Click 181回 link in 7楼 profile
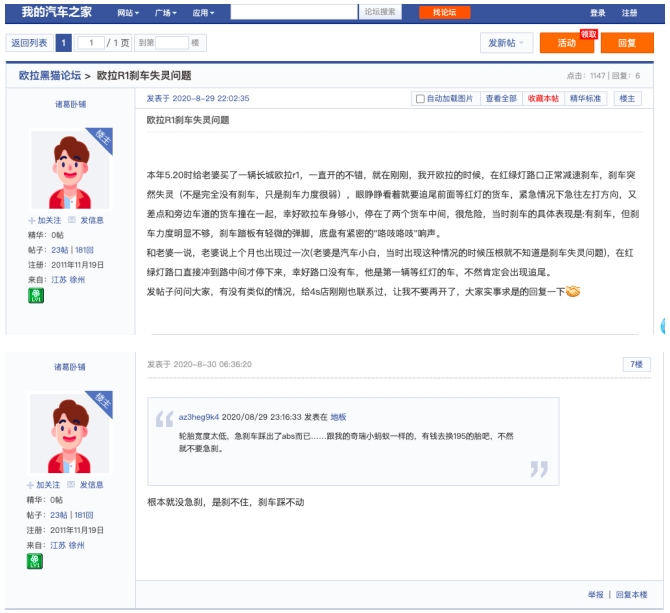Image resolution: width=670 pixels, height=613 pixels. (83, 515)
